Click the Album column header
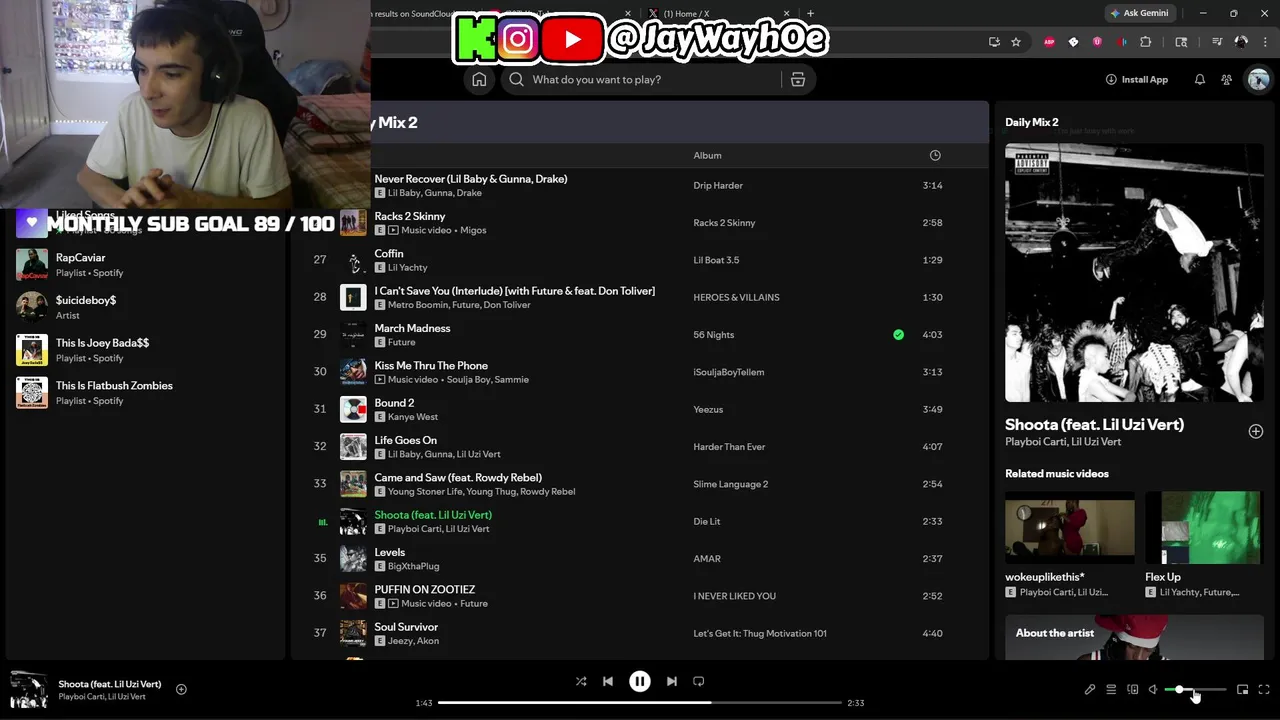The height and width of the screenshot is (720, 1280). [x=707, y=155]
